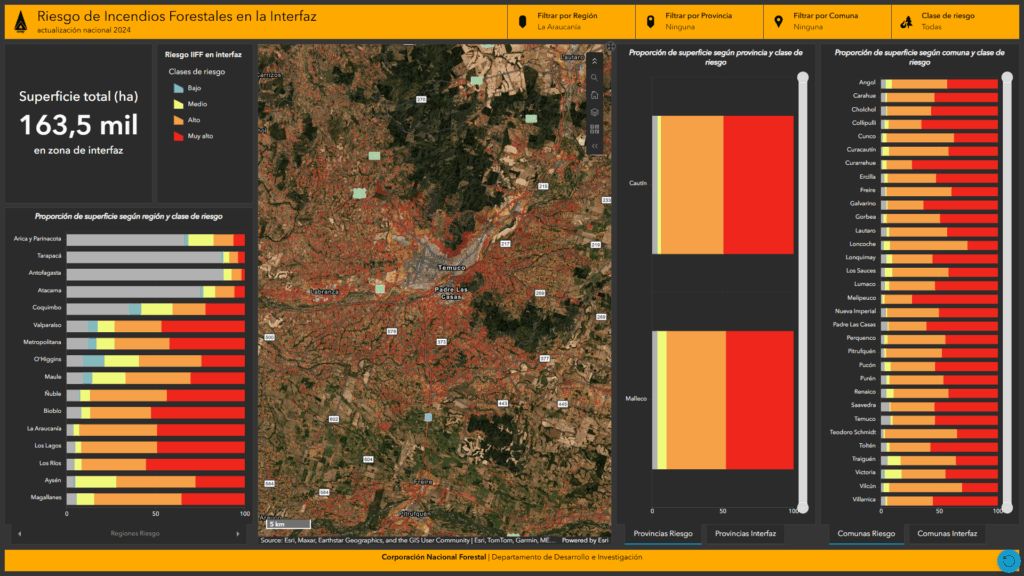The image size is (1024, 576).
Task: Open the Filtrar por Provincia dropdown
Action: [x=698, y=21]
